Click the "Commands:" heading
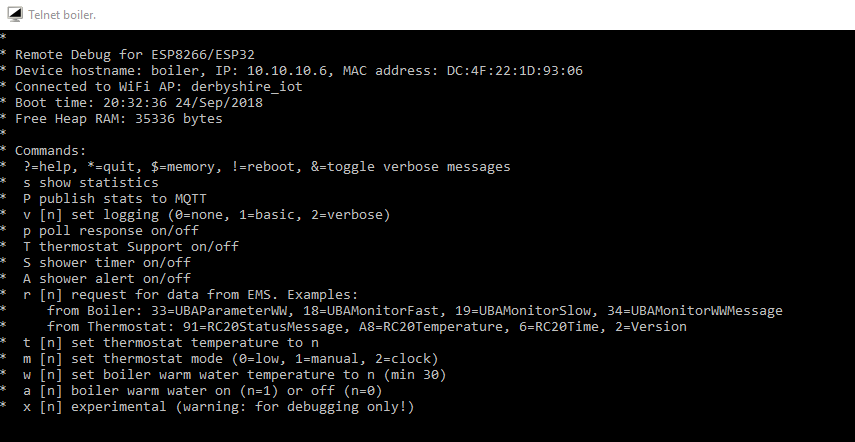This screenshot has height=442, width=855. [x=51, y=150]
